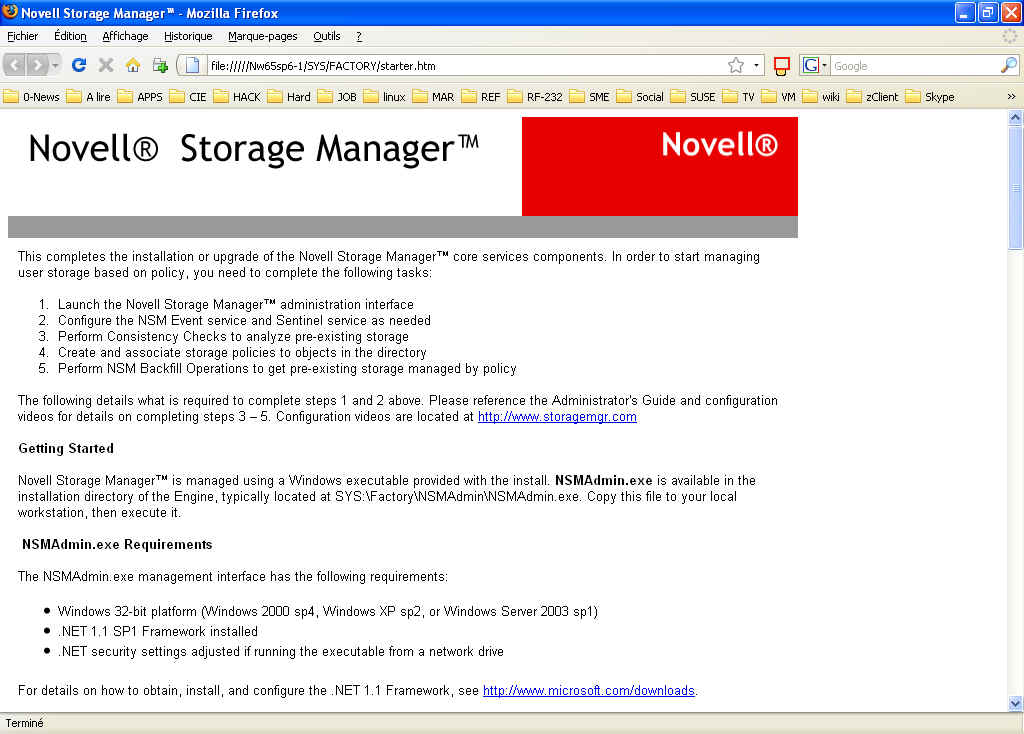1024x734 pixels.
Task: Open the Social bookmark folder
Action: pyautogui.click(x=640, y=97)
